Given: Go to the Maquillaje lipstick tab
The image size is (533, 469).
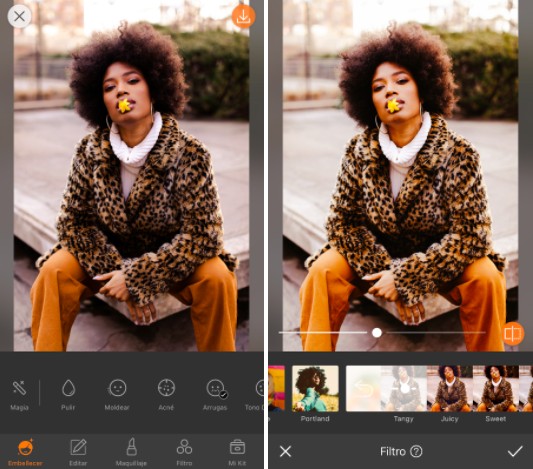Looking at the screenshot, I should click(x=131, y=452).
